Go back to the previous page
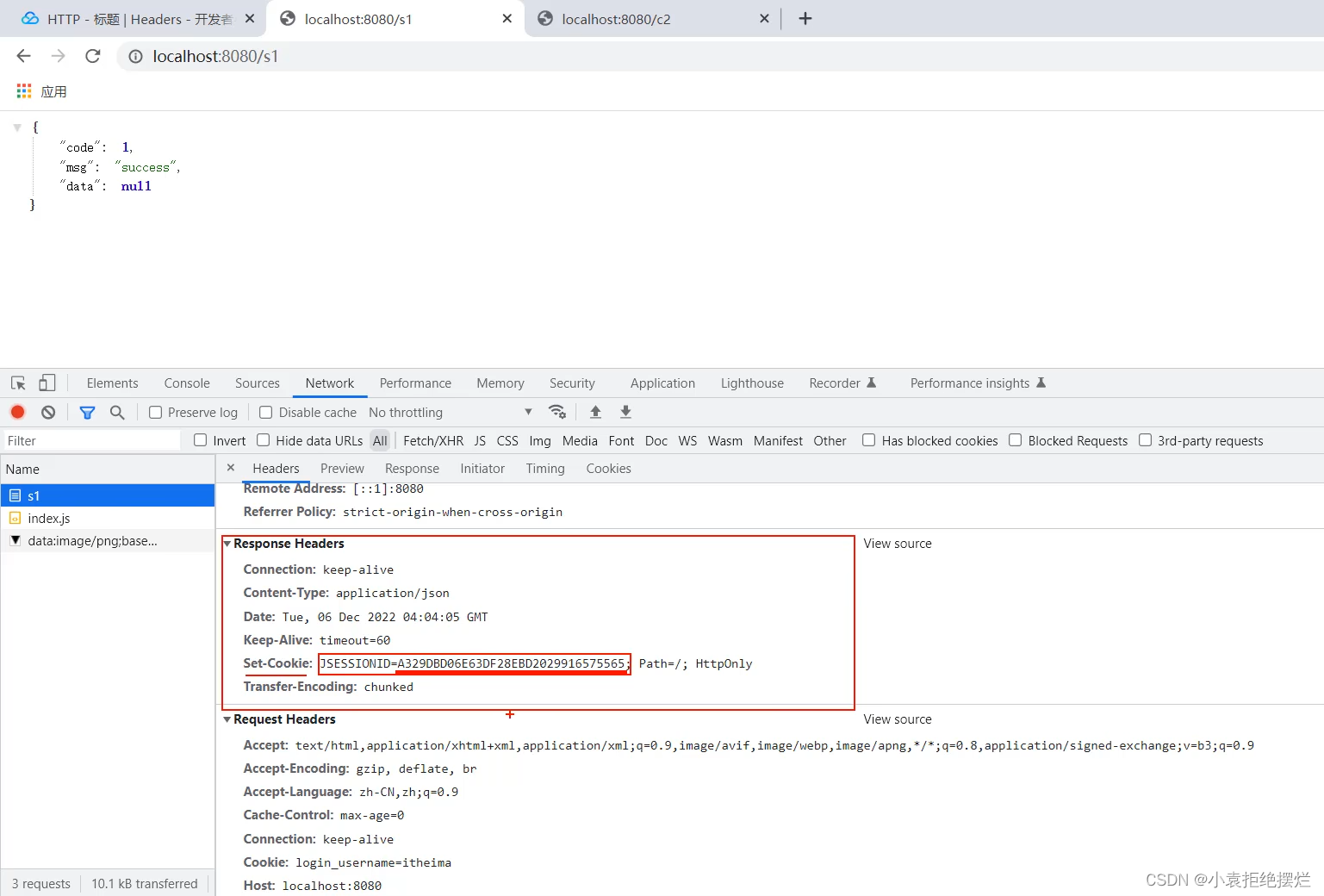1324x896 pixels. (23, 56)
